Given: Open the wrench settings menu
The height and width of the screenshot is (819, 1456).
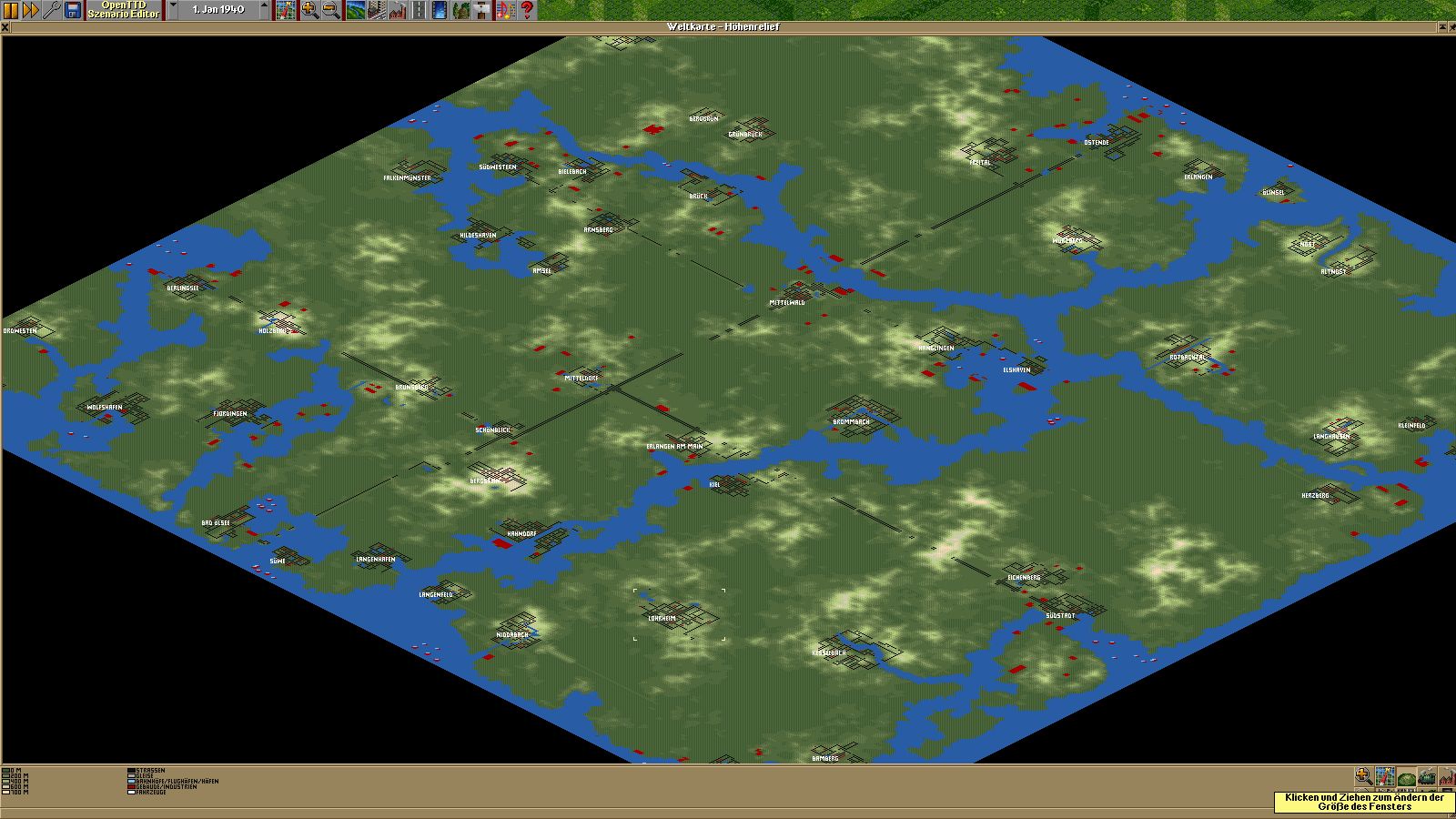Looking at the screenshot, I should (x=52, y=10).
